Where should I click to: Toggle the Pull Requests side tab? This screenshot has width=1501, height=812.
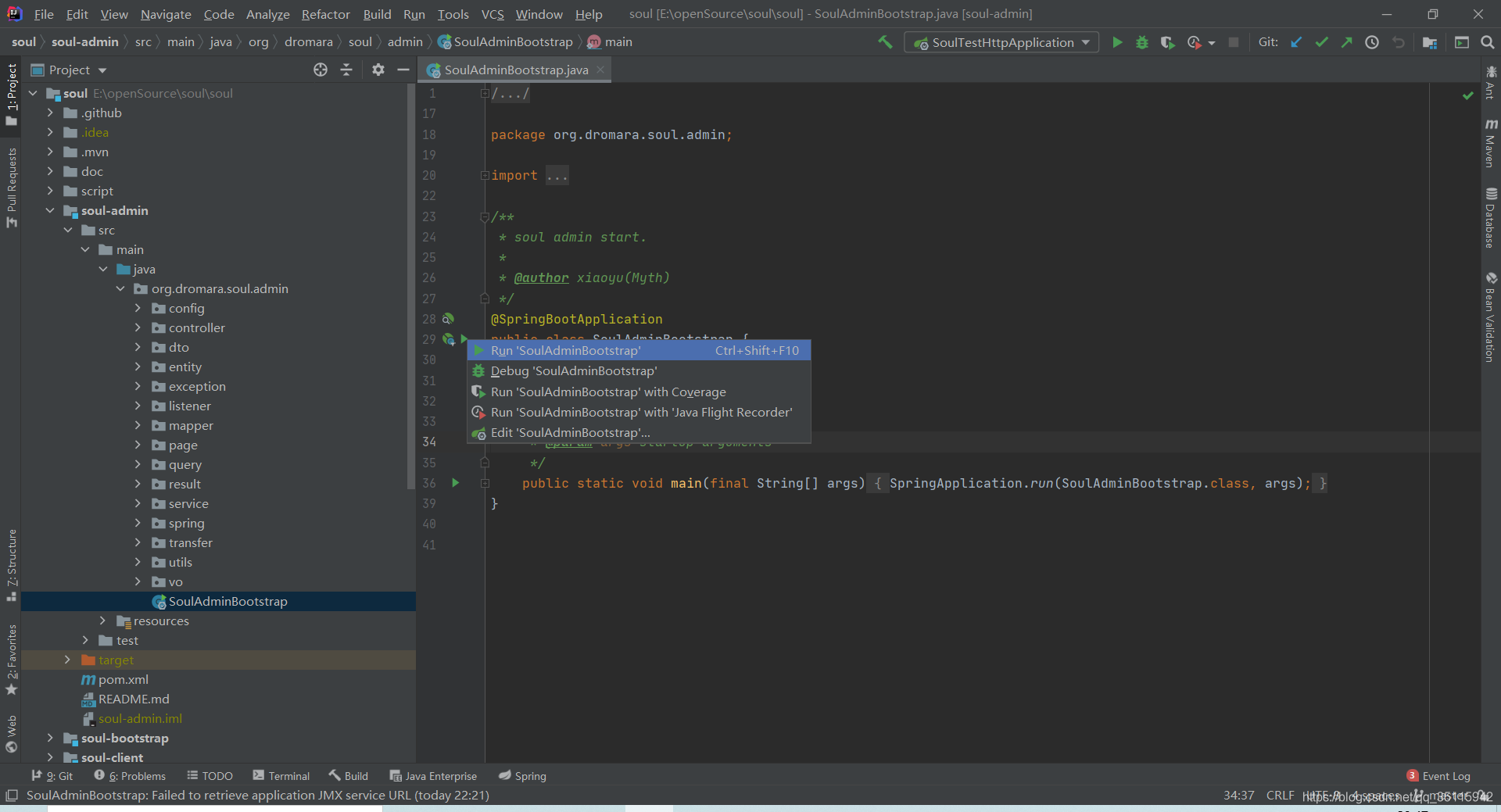[x=11, y=188]
